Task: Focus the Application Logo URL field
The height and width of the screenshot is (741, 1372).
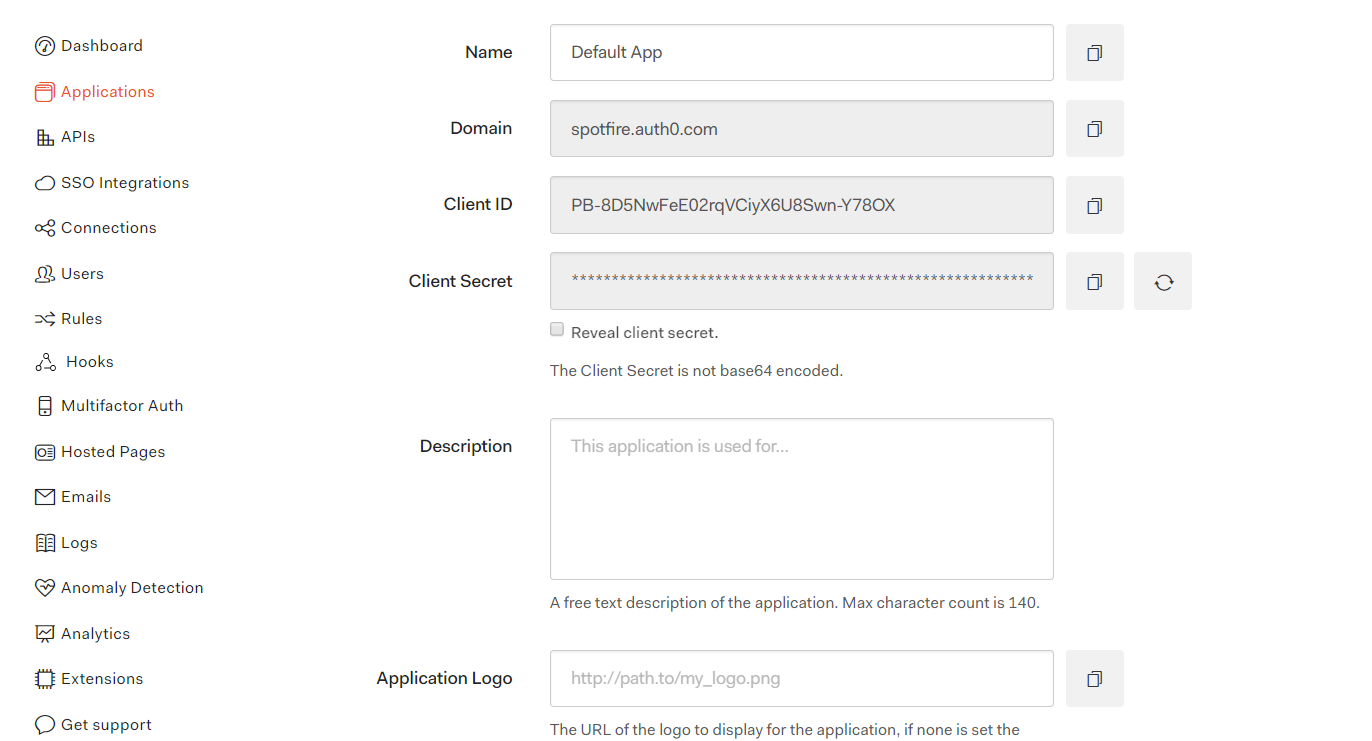Action: (x=802, y=679)
